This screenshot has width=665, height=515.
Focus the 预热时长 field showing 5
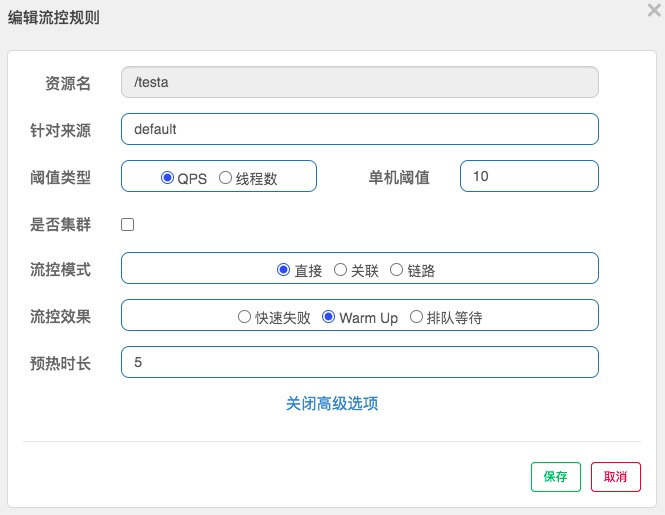coord(360,362)
